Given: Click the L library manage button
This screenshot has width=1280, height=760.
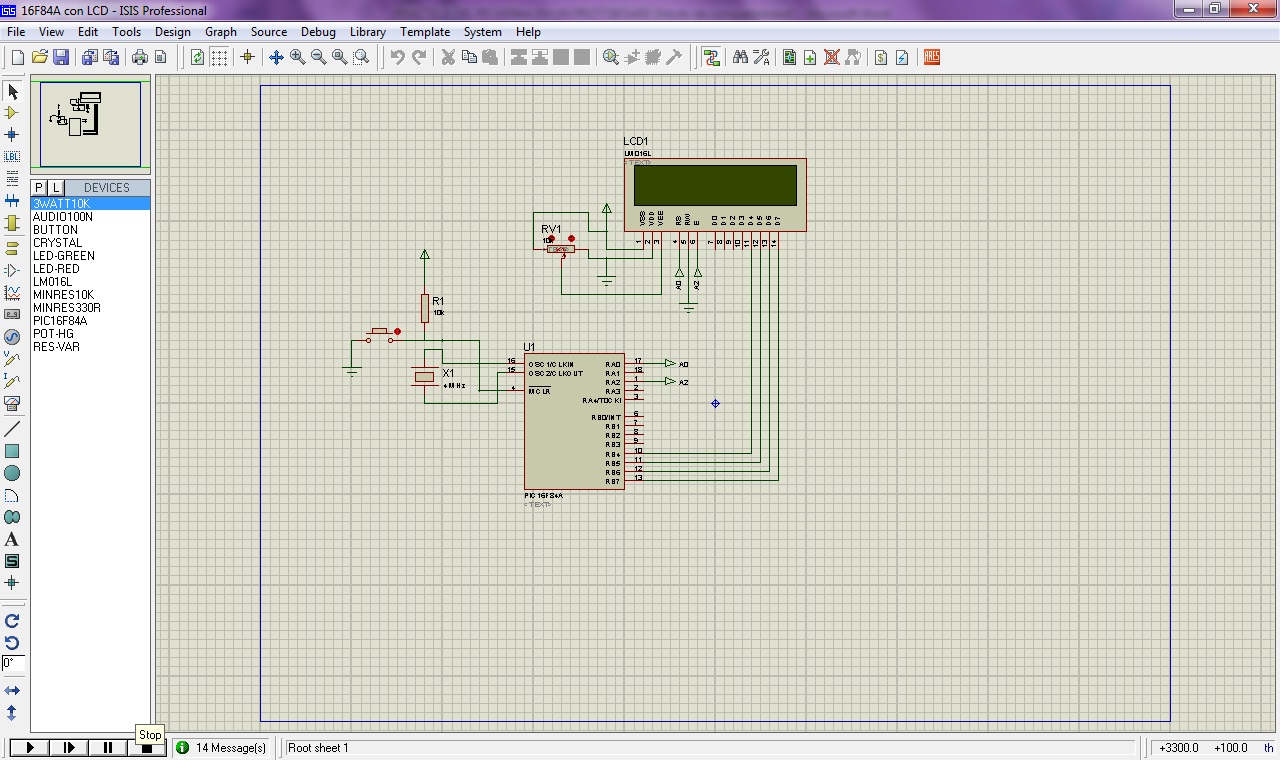Looking at the screenshot, I should [56, 188].
